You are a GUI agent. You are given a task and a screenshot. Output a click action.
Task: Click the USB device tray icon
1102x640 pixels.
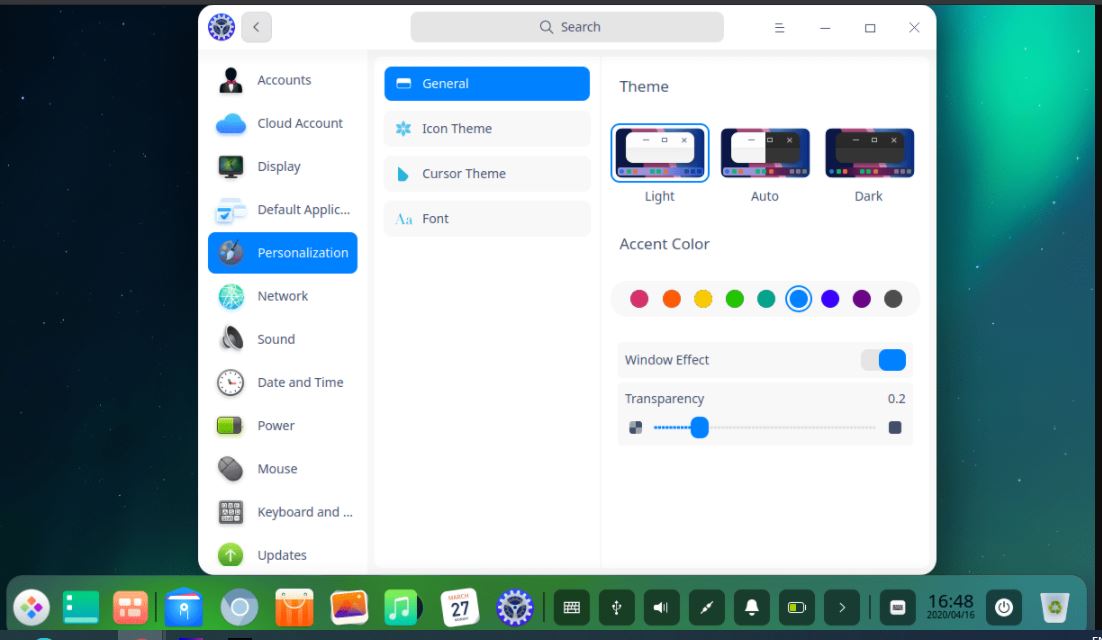pos(616,607)
